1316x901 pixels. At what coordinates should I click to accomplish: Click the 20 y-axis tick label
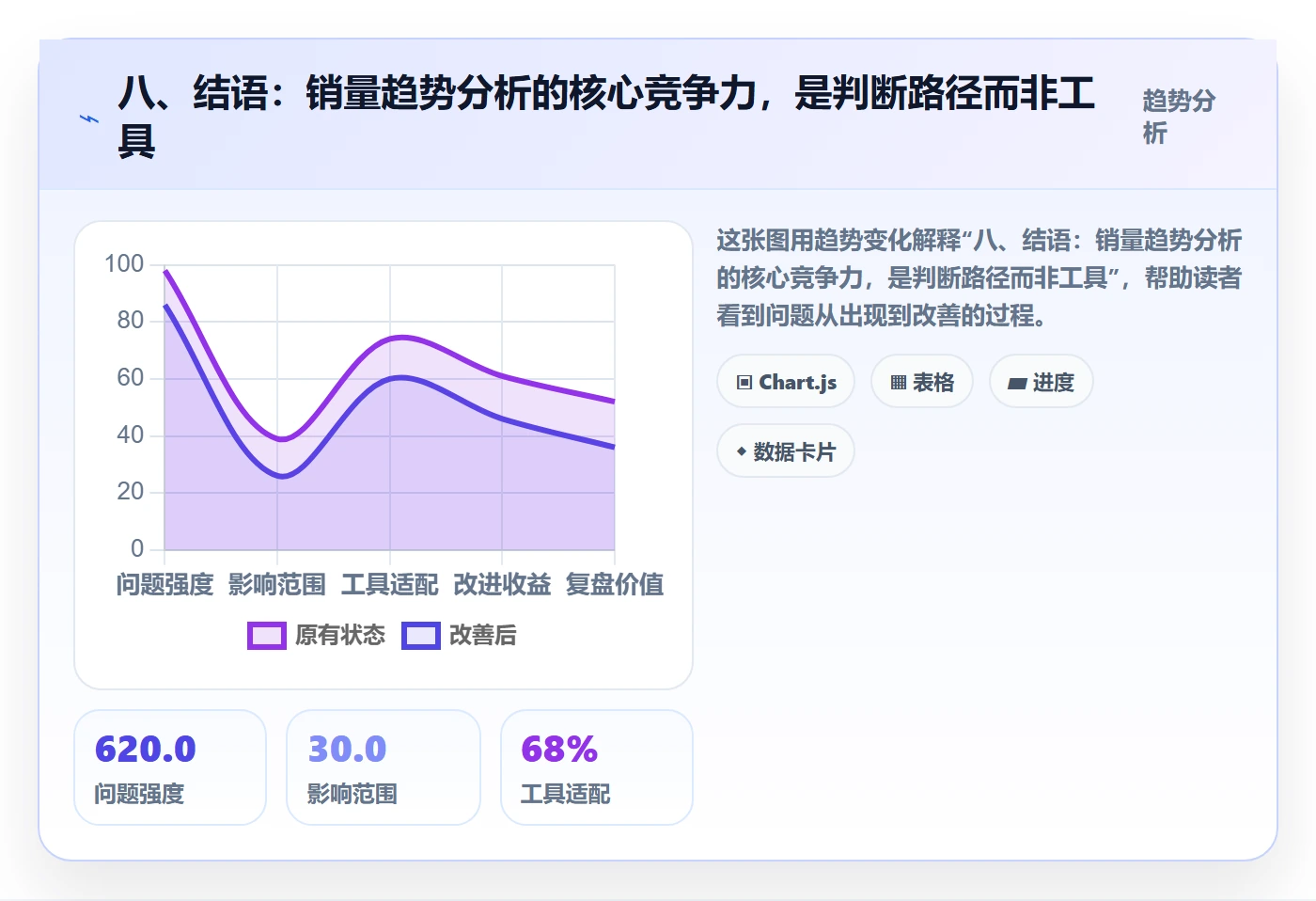(131, 492)
